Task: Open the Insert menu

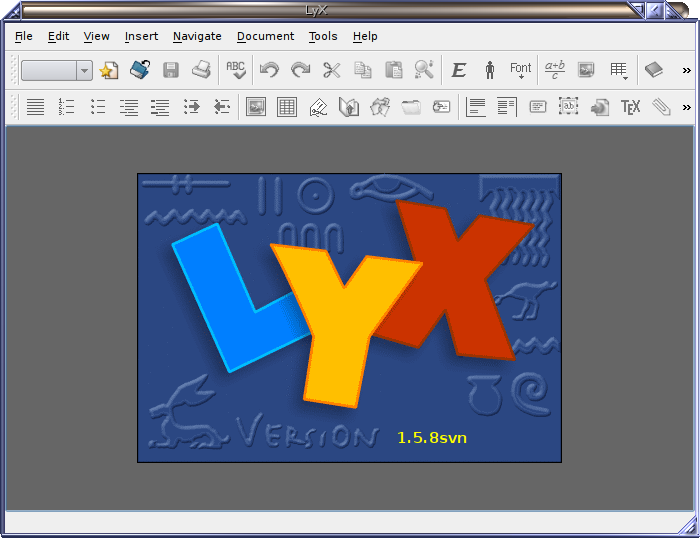Action: point(141,36)
